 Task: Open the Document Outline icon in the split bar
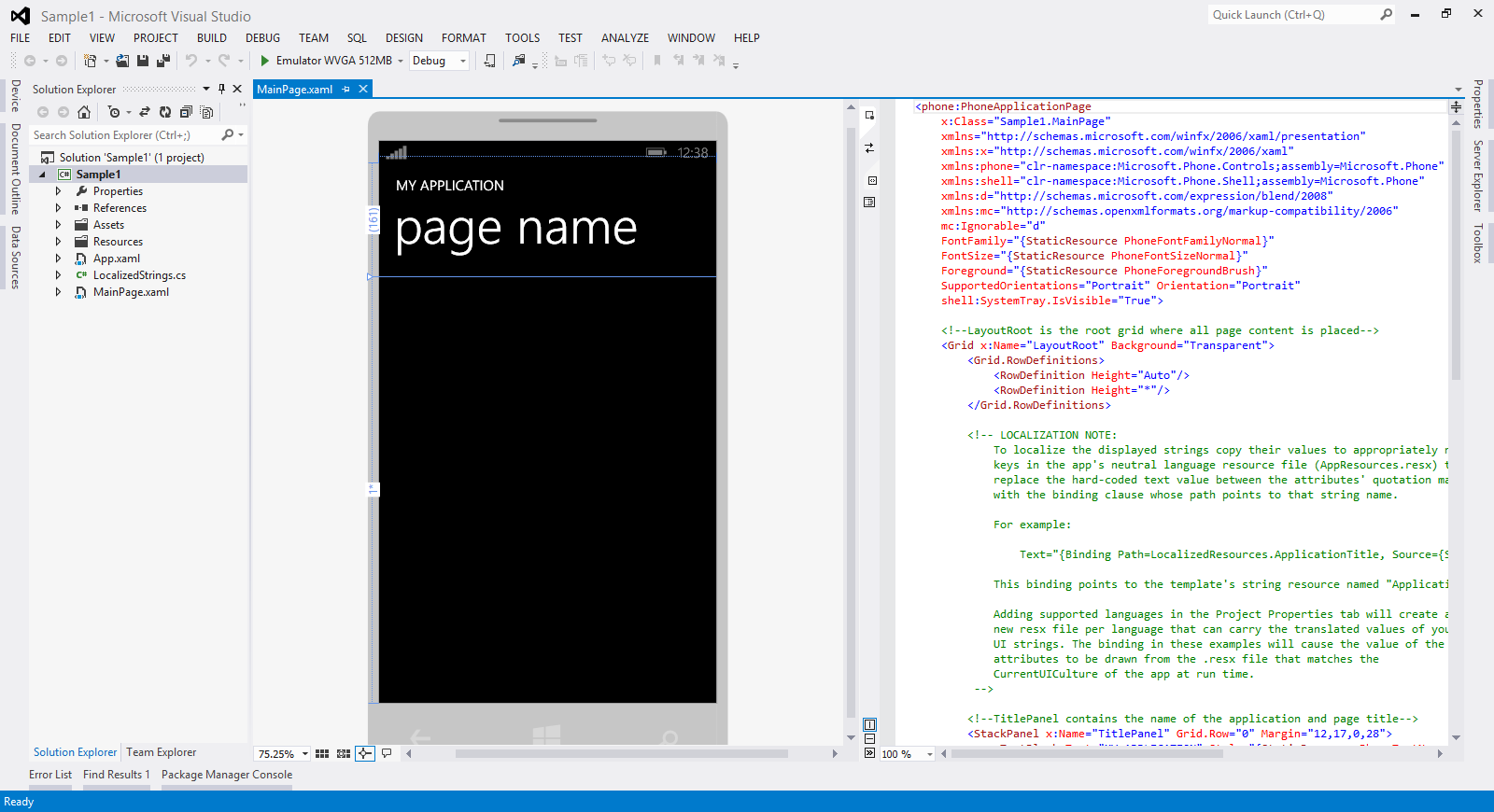[x=869, y=202]
